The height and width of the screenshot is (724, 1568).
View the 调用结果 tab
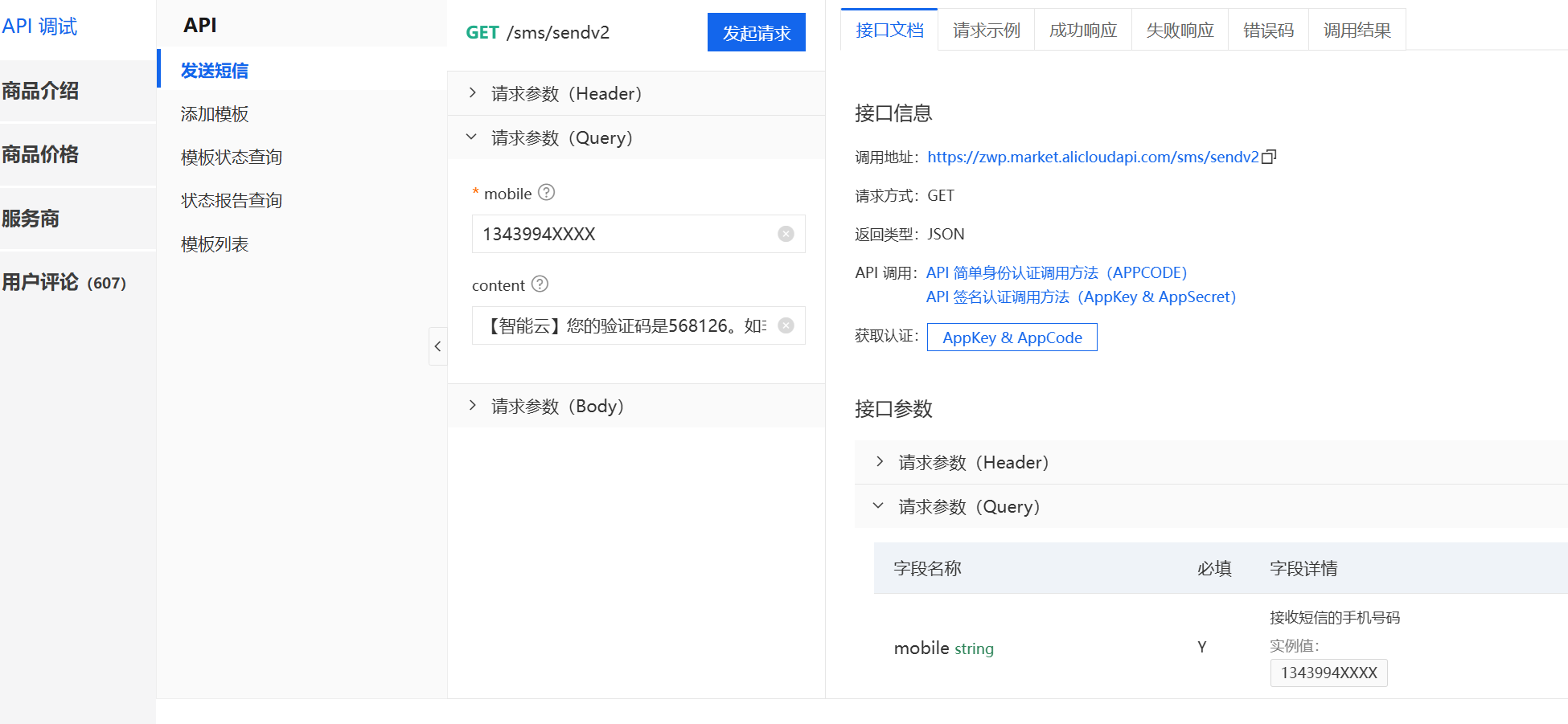pyautogui.click(x=1357, y=30)
